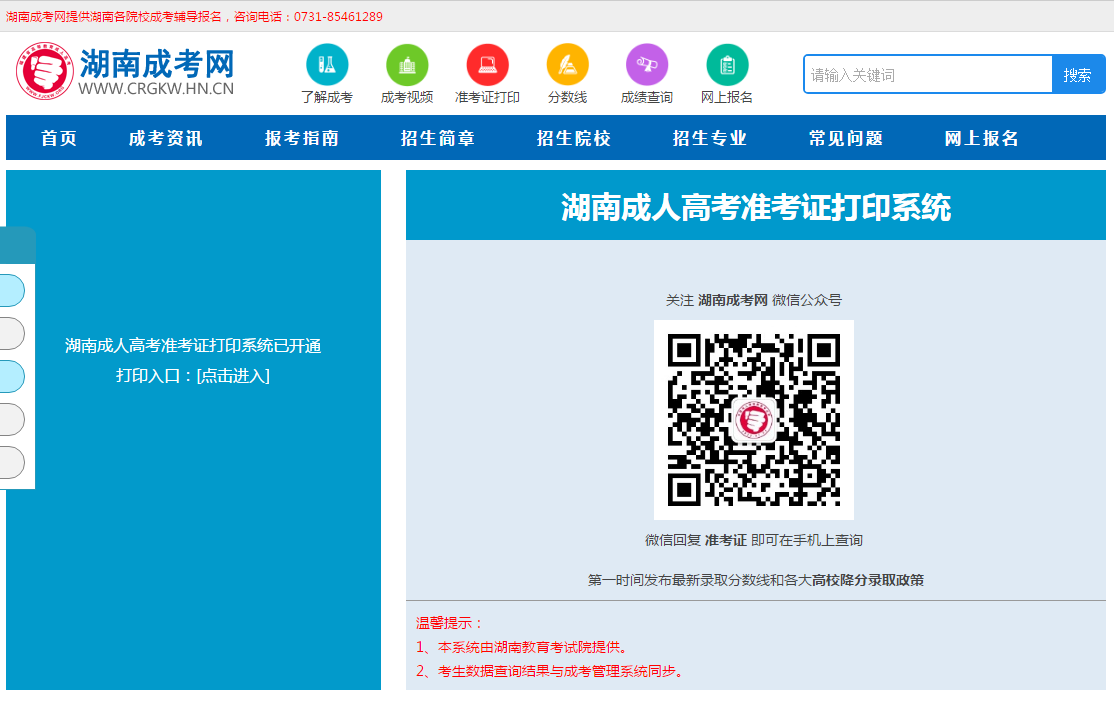Click the 成考视频 text label
1114x715 pixels.
[x=407, y=97]
